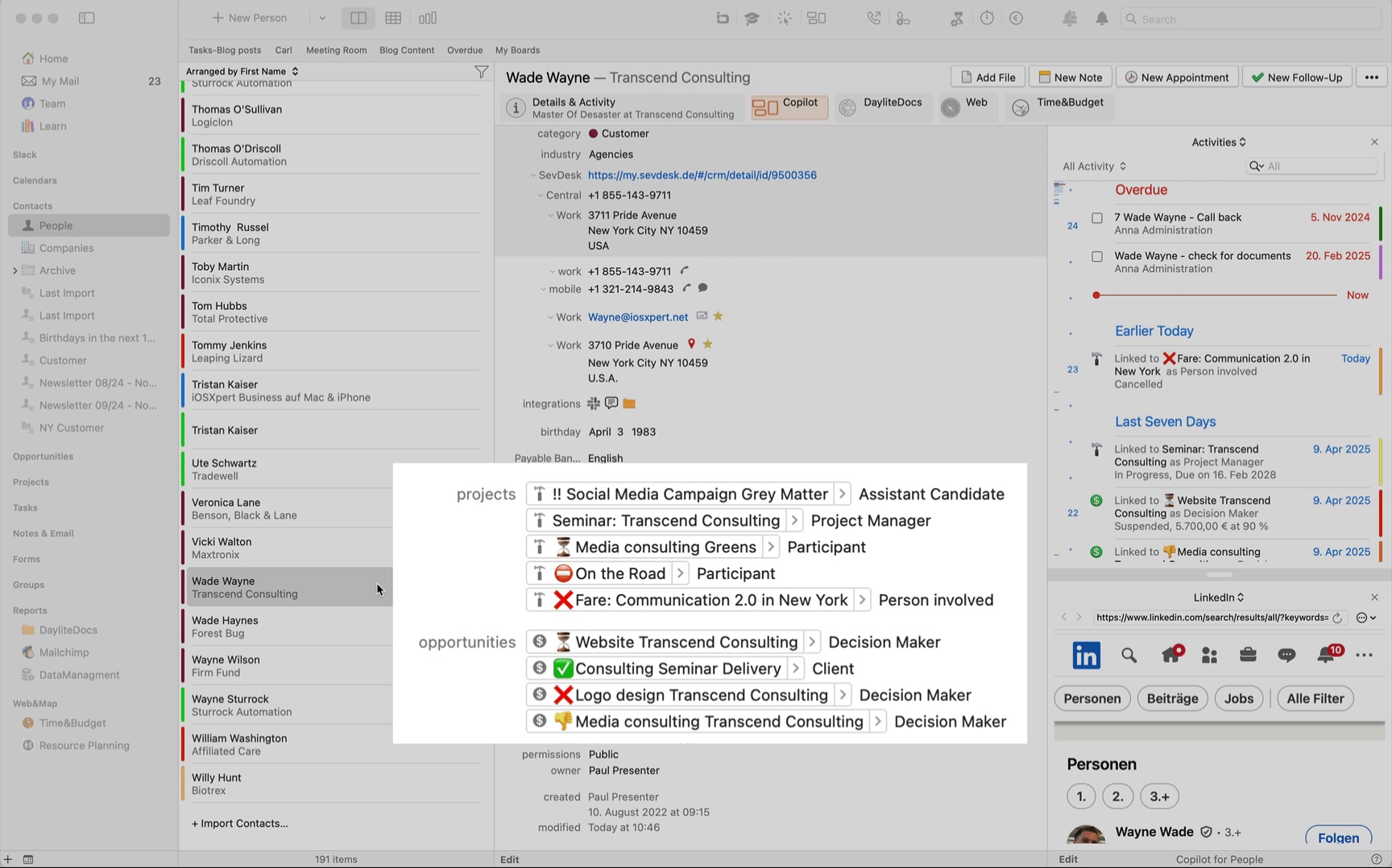Expand the Archive folder in sidebar

click(x=15, y=271)
